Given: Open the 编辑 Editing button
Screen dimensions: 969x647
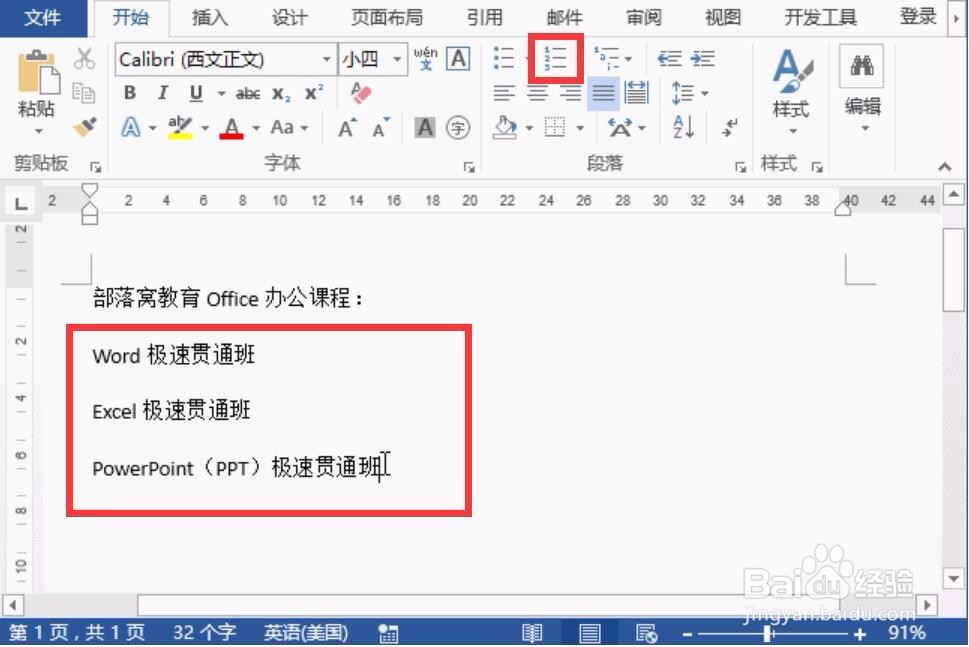Looking at the screenshot, I should click(862, 88).
